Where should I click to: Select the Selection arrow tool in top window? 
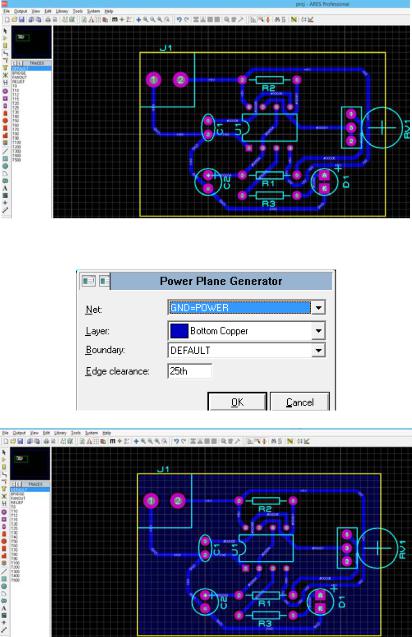tap(5, 30)
